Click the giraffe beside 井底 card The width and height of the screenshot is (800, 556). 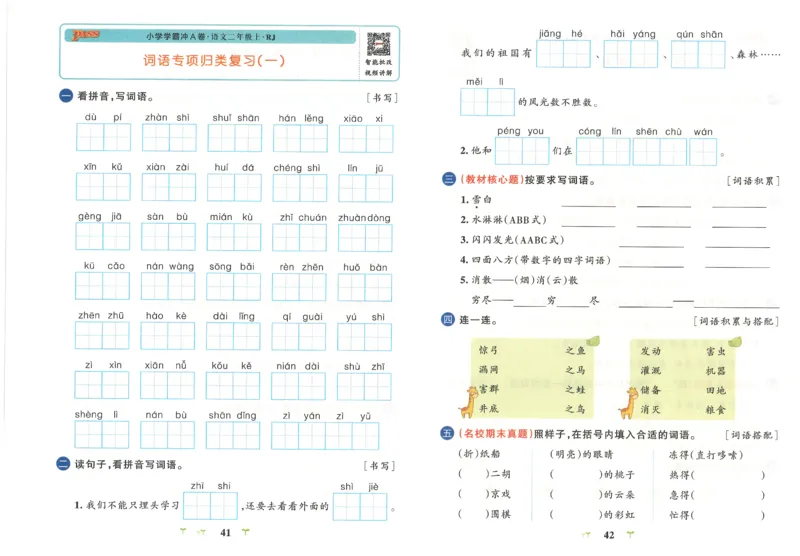click(468, 402)
